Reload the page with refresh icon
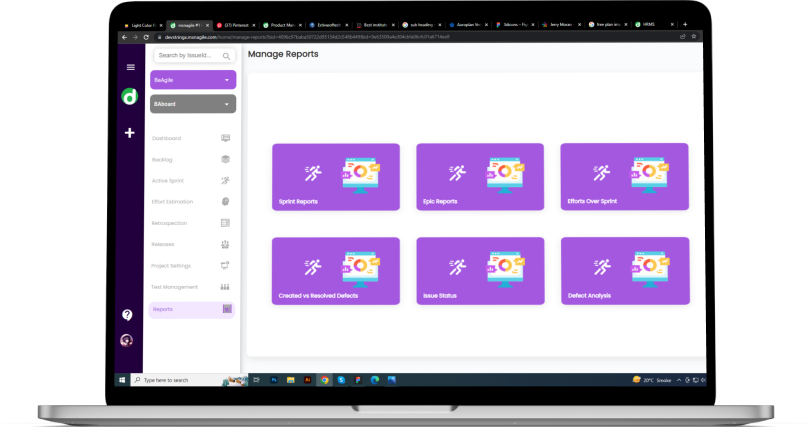 [x=146, y=37]
